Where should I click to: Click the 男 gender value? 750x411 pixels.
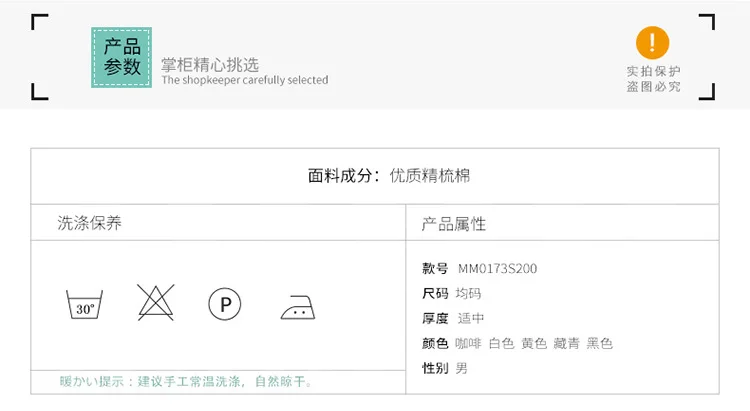pos(462,368)
